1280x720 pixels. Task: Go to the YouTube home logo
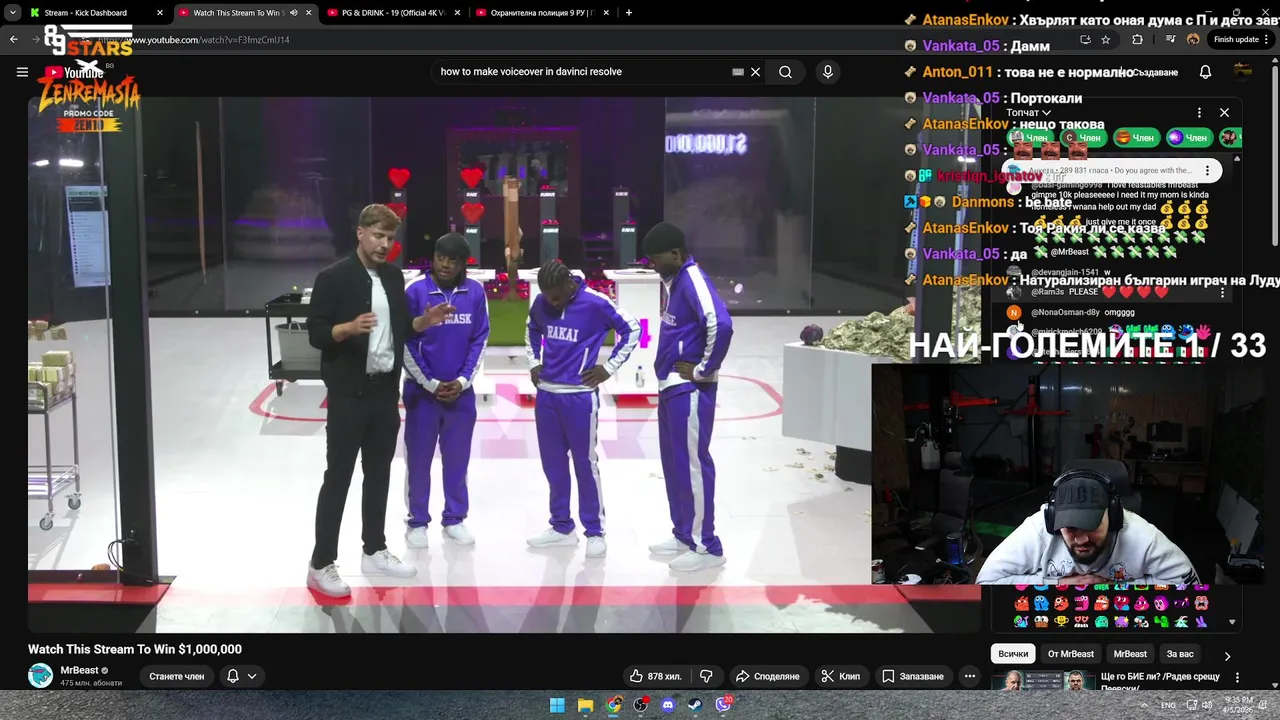(74, 72)
